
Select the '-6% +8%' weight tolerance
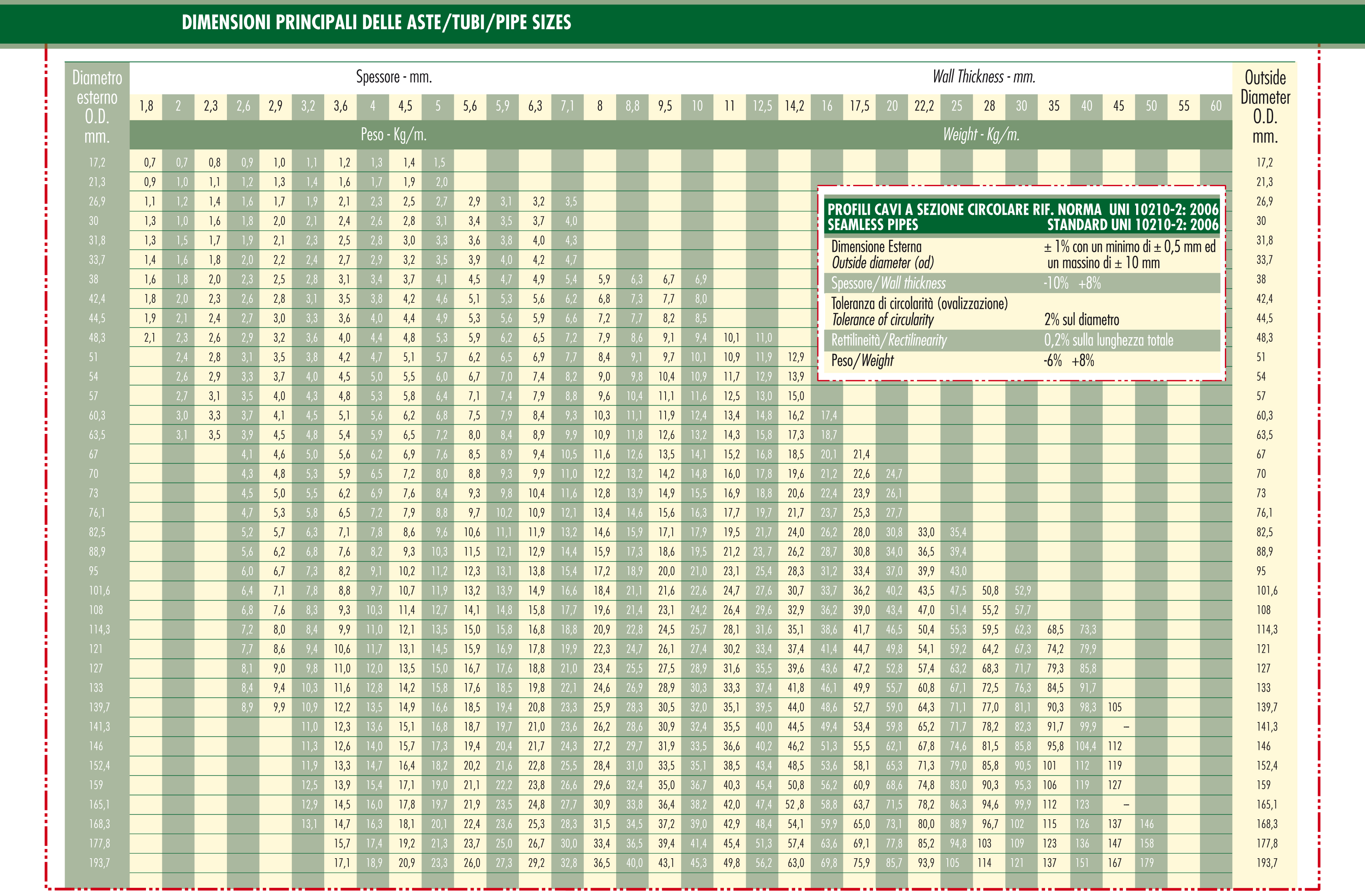pos(1069,361)
